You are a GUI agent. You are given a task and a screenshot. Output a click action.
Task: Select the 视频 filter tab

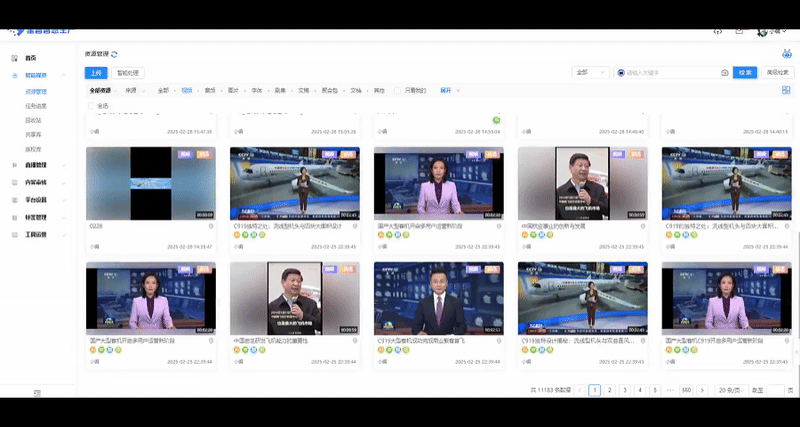point(186,91)
